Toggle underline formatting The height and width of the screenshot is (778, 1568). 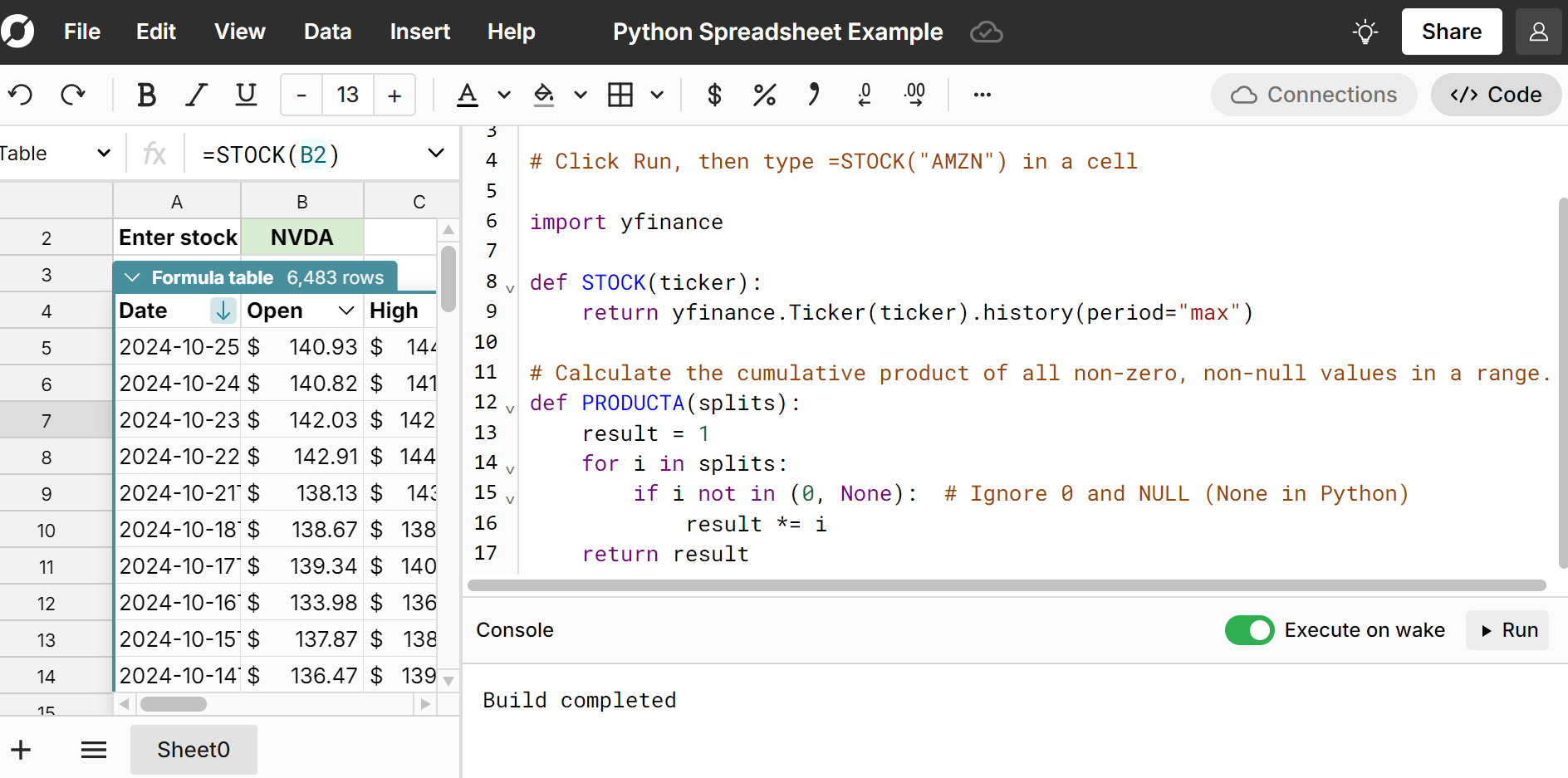246,95
